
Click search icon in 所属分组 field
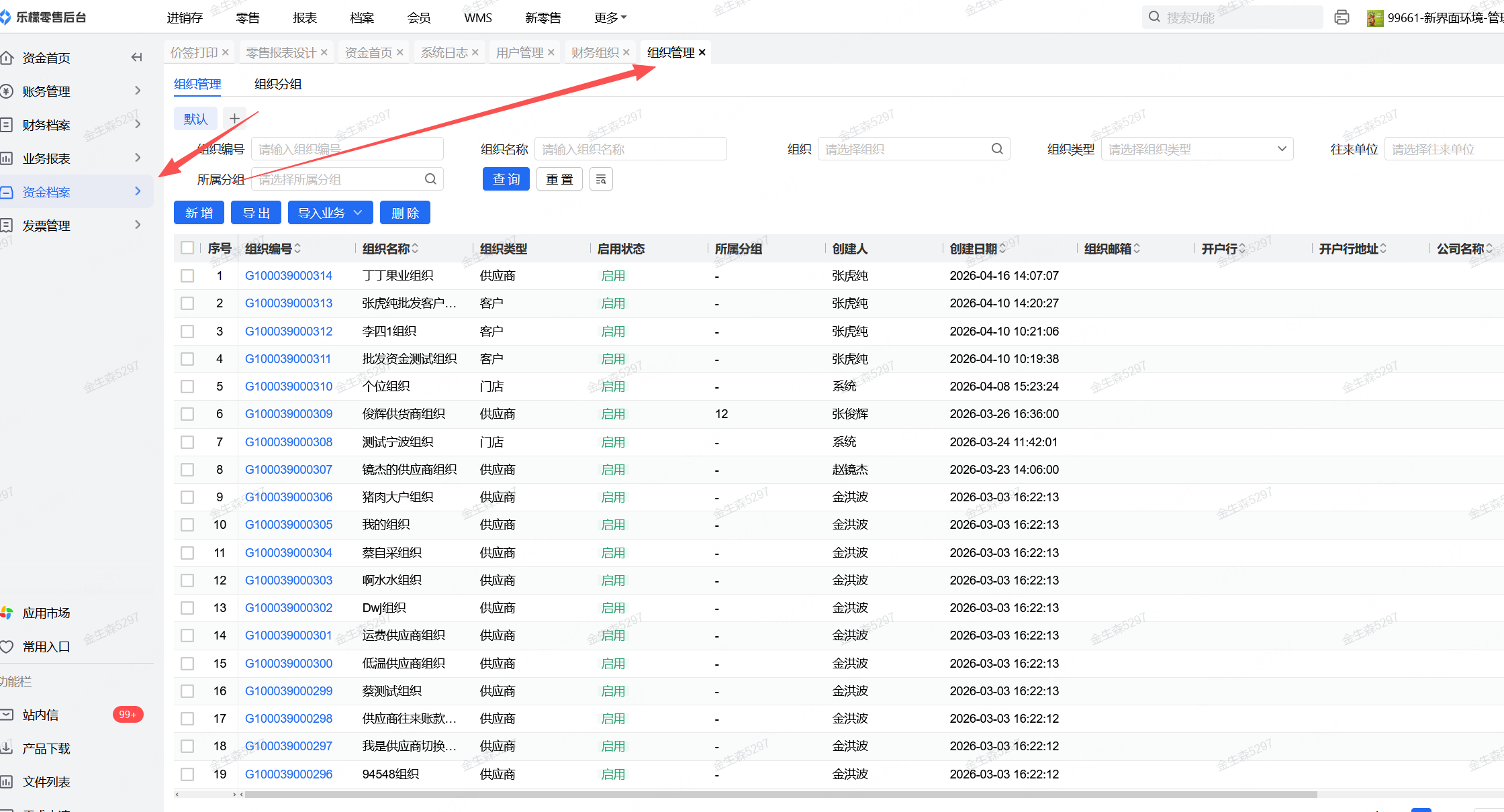coord(430,179)
